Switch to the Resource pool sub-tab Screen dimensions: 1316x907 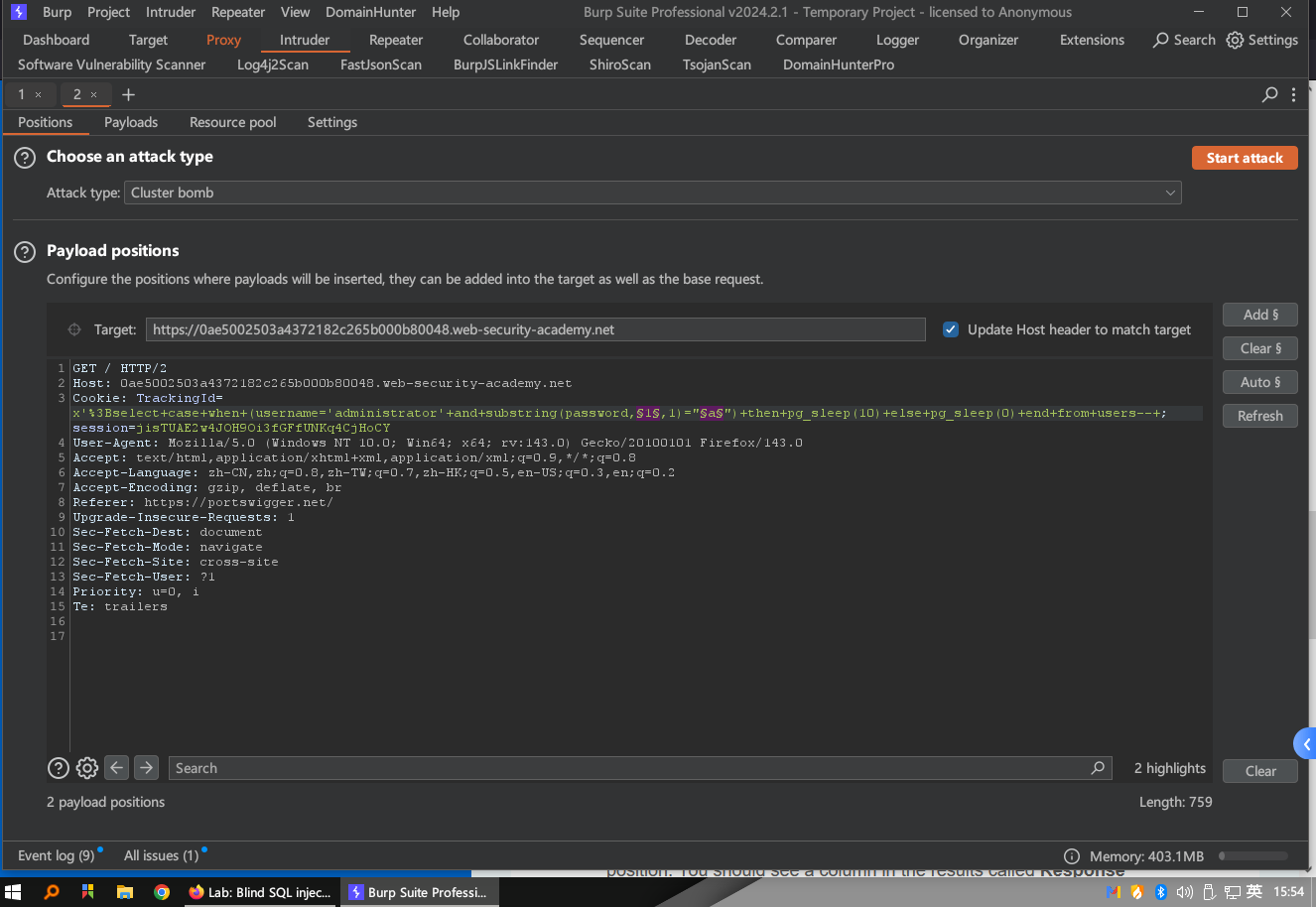click(233, 122)
